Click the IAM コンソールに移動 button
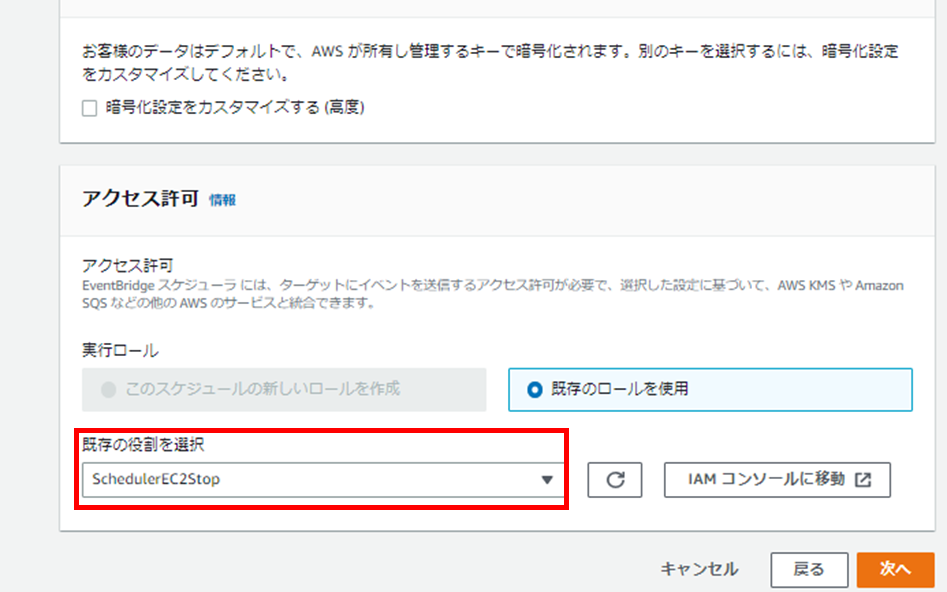 778,479
